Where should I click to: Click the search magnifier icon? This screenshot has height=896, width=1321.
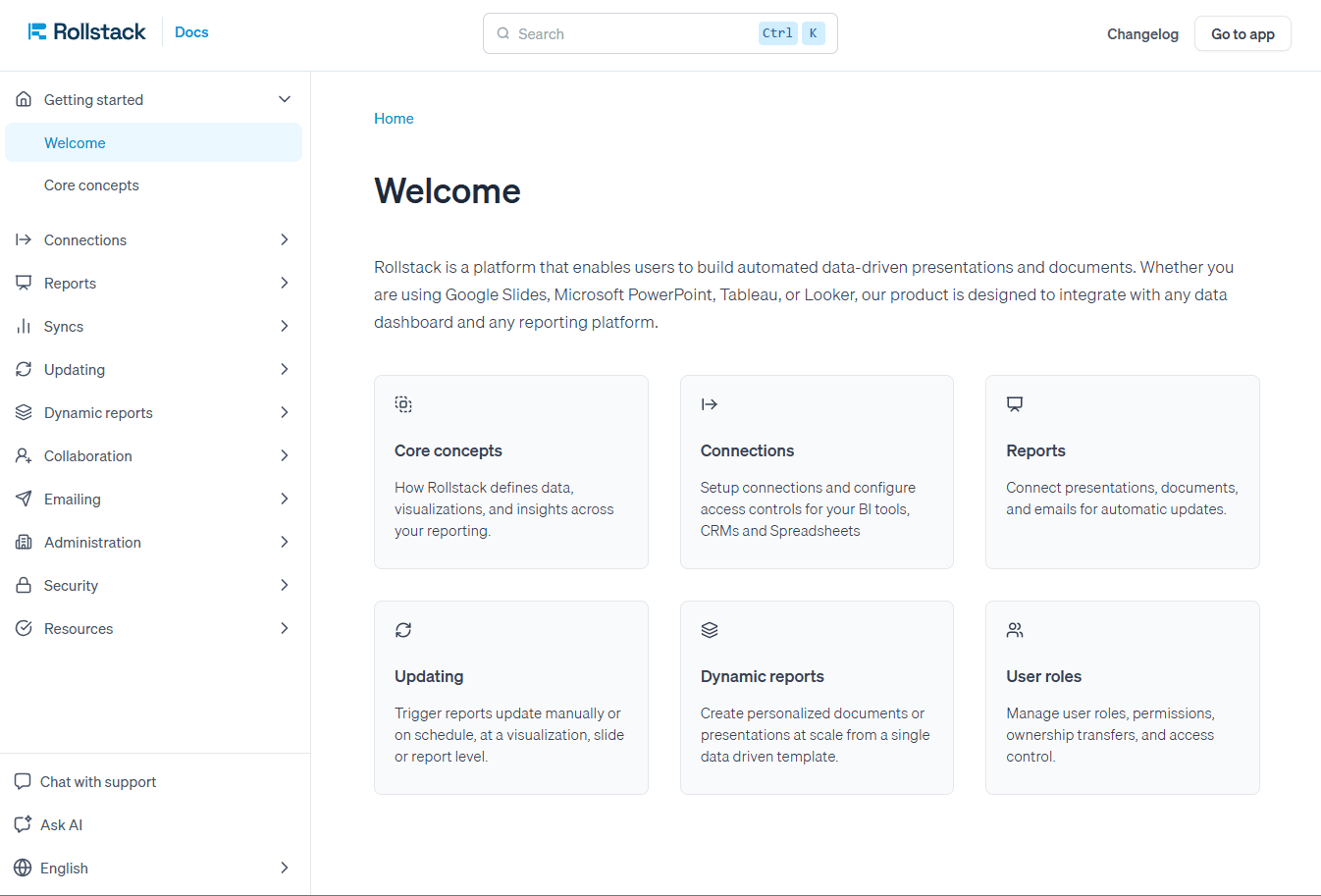(x=503, y=33)
